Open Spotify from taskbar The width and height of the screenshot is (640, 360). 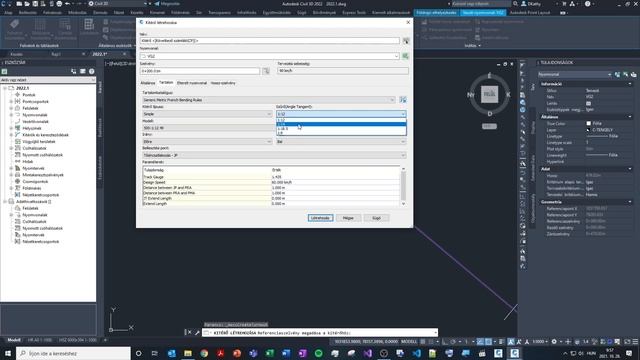coord(318,353)
